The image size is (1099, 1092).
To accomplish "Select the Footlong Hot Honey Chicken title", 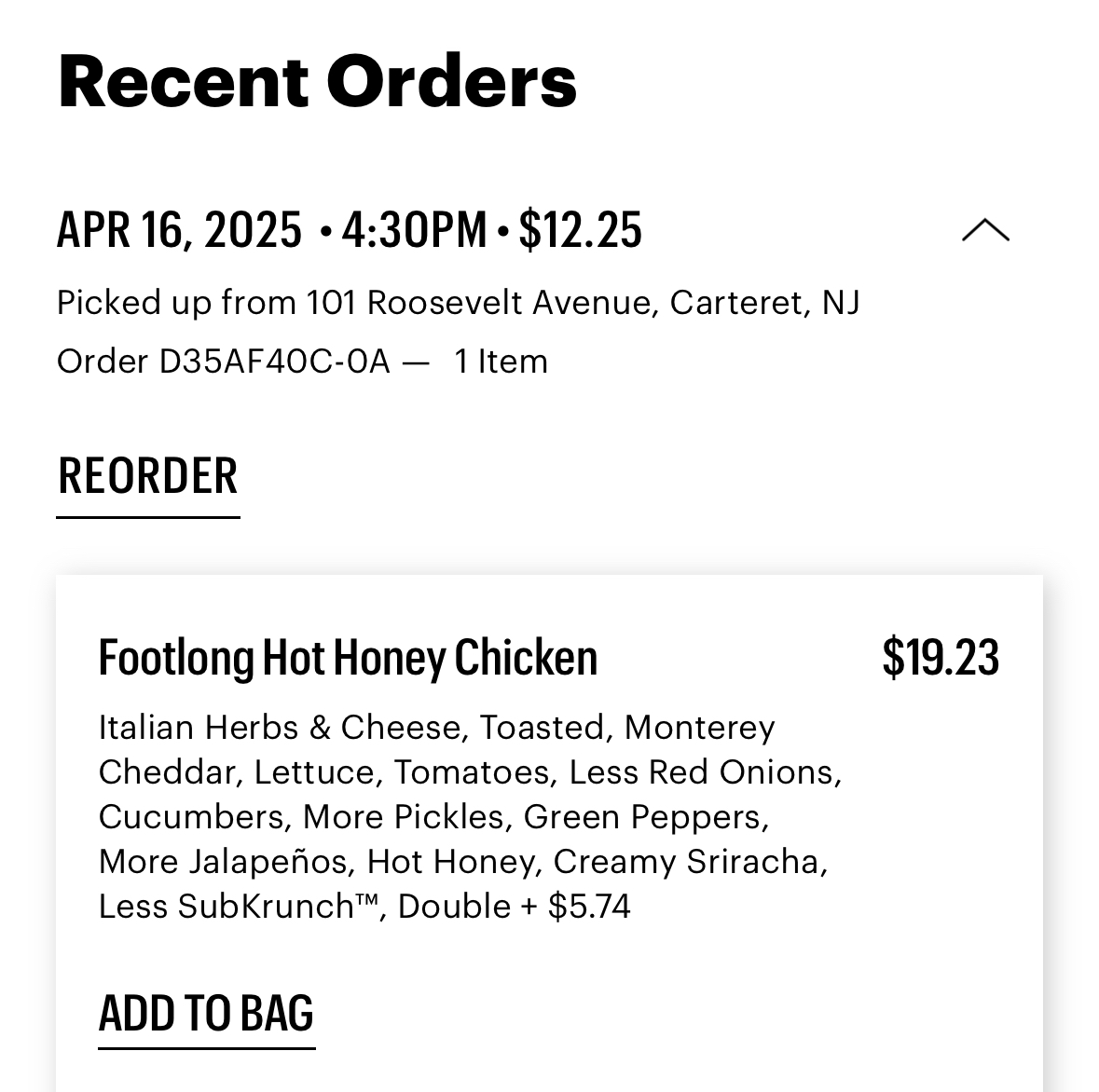I will pos(348,658).
